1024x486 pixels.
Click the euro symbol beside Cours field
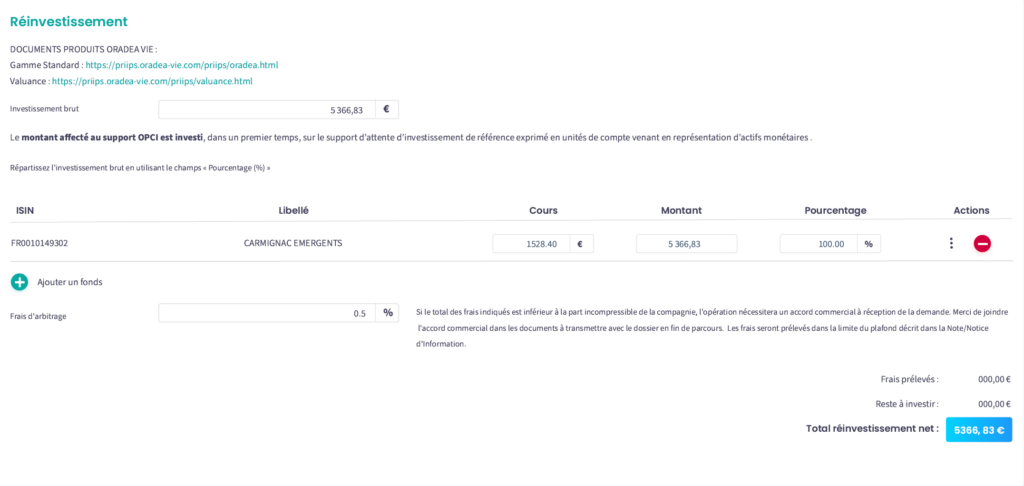point(581,243)
